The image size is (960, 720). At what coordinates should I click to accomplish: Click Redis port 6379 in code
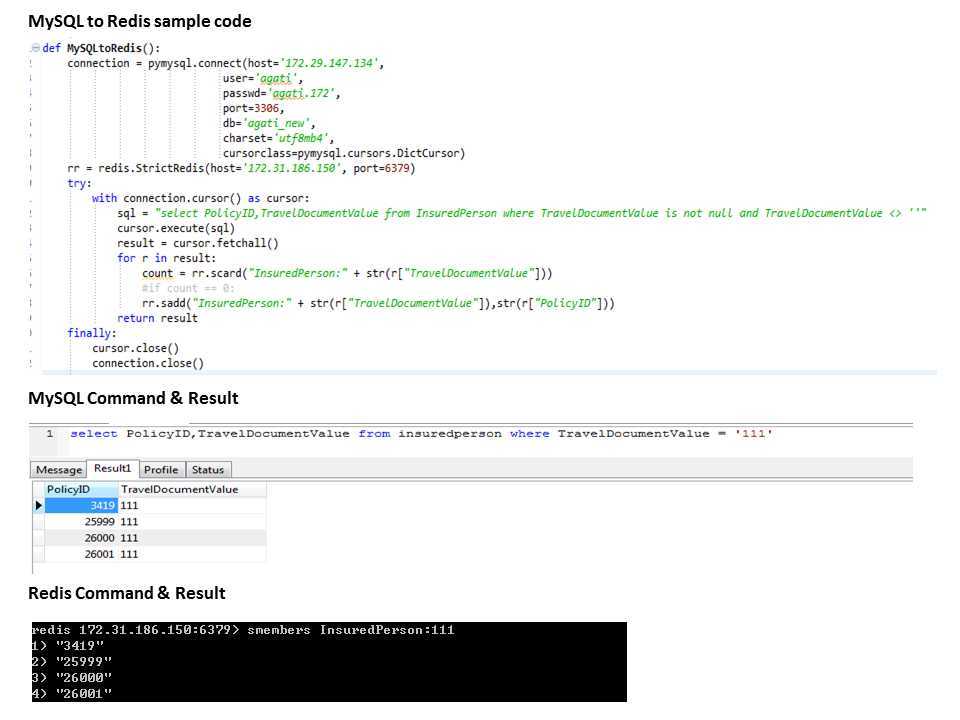pos(397,168)
